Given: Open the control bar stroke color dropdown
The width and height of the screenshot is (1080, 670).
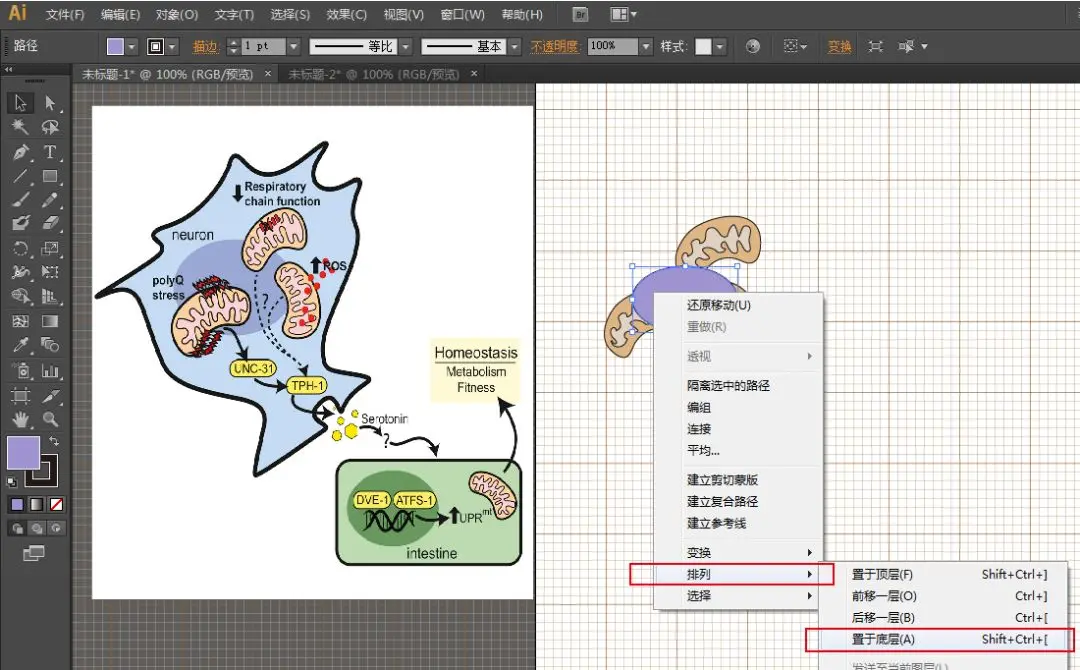Looking at the screenshot, I should 172,46.
